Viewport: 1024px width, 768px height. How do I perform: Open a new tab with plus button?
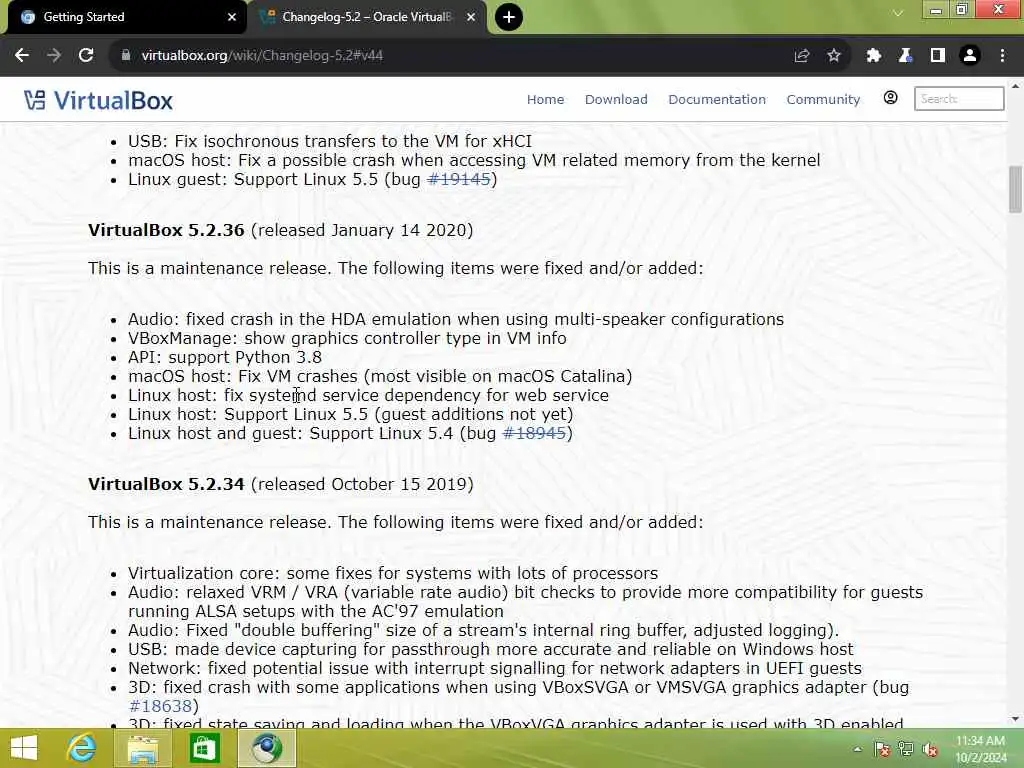[509, 17]
